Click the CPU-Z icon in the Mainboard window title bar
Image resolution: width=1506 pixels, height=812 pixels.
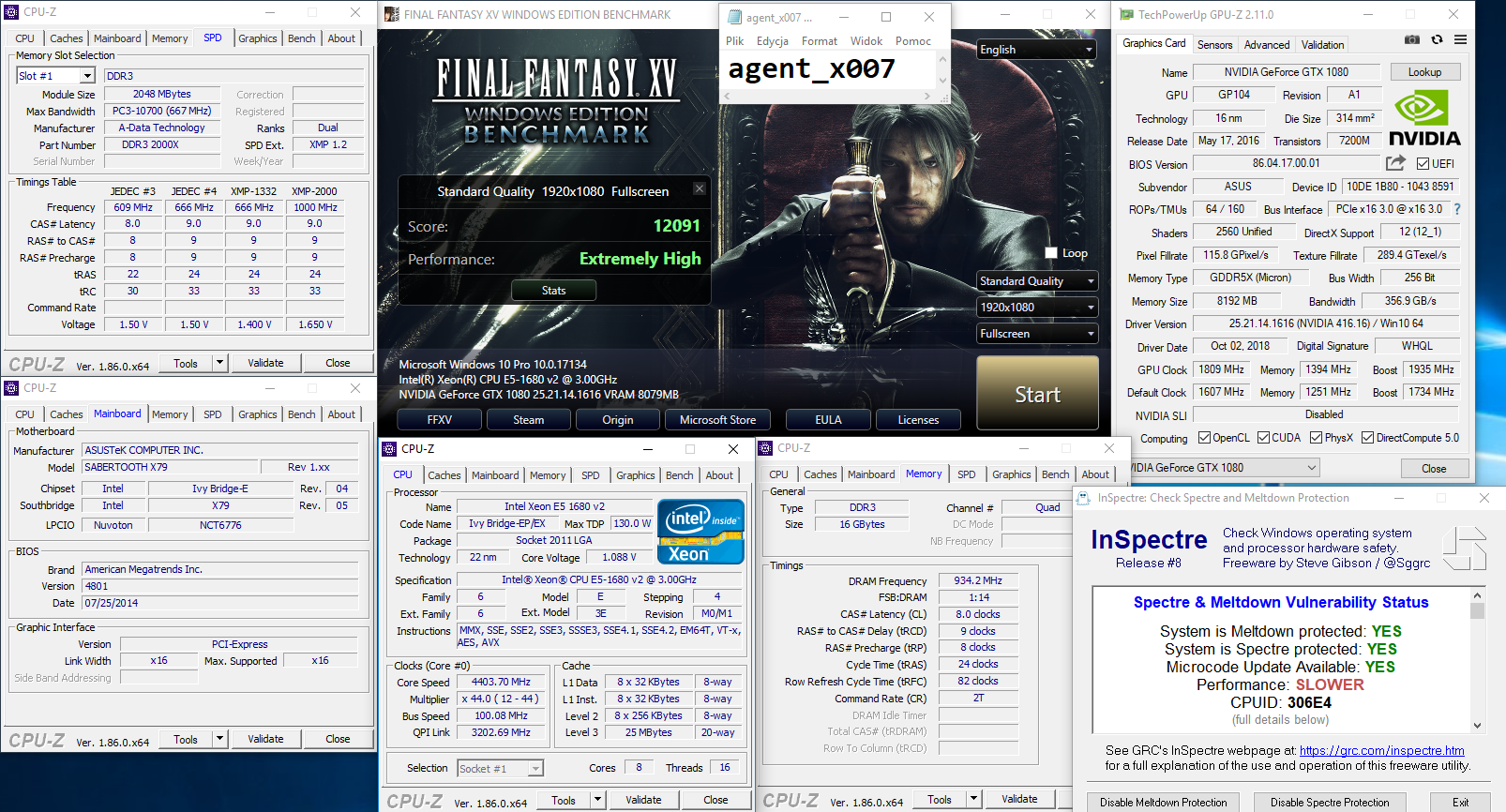point(11,388)
